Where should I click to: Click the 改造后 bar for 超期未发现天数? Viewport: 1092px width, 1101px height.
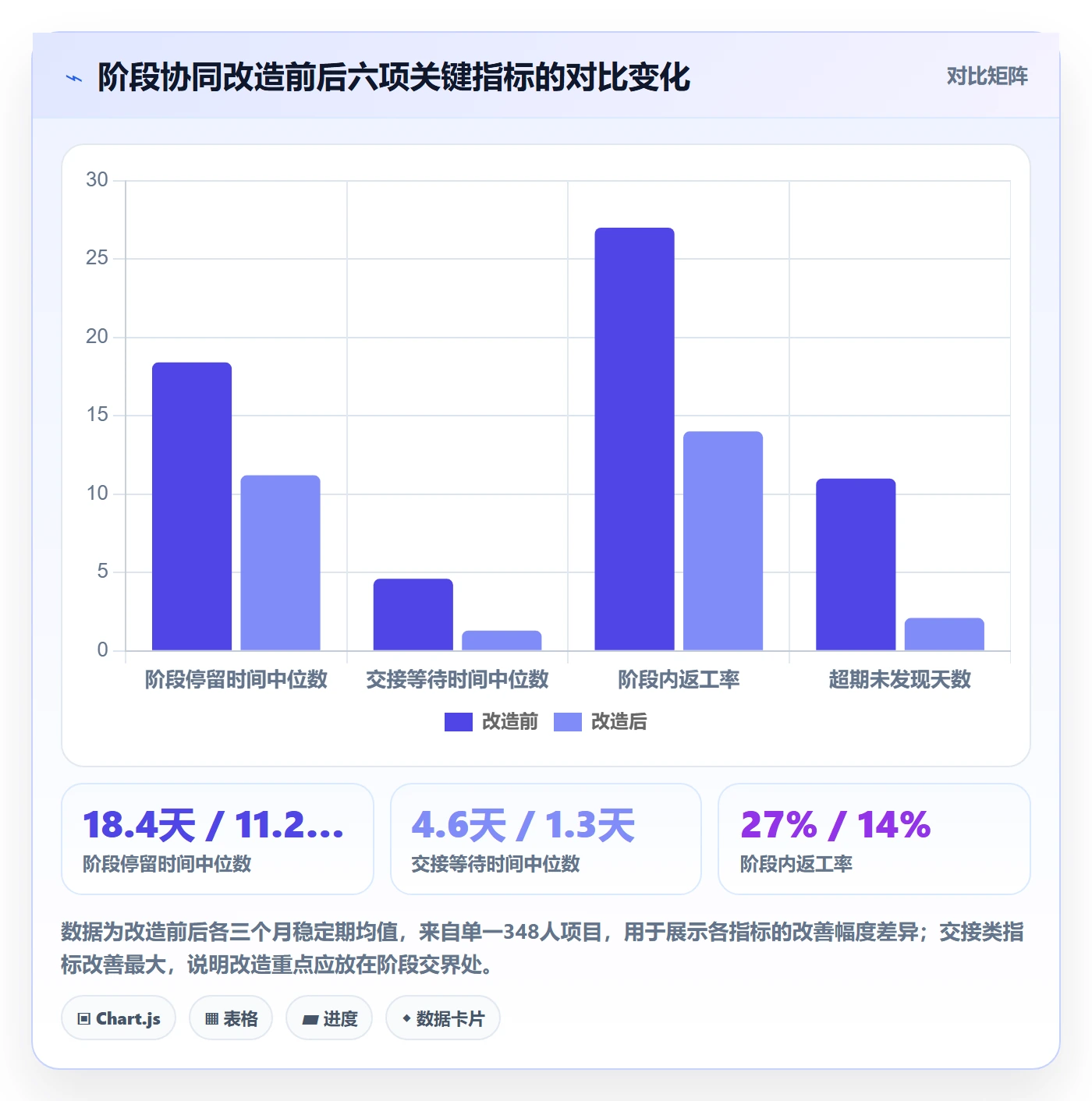coord(945,634)
